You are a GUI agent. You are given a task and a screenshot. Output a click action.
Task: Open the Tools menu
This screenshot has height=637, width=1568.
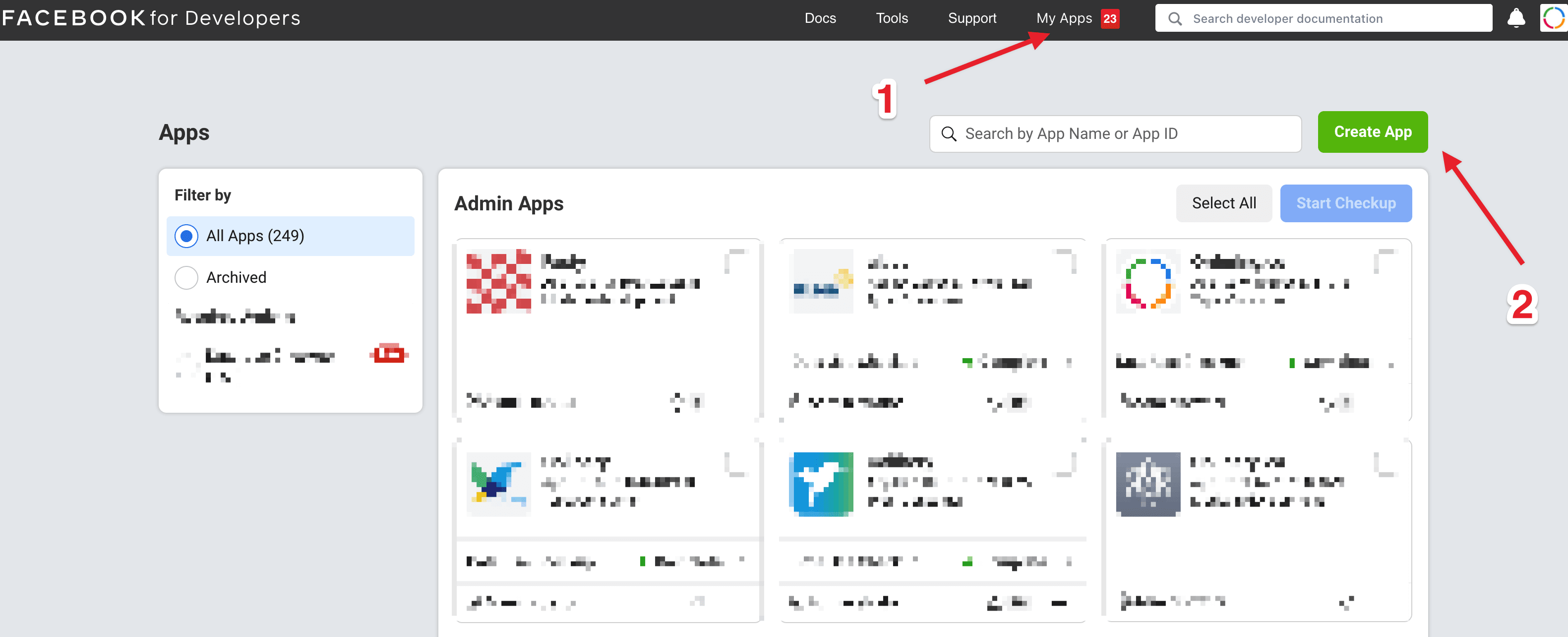[x=891, y=18]
